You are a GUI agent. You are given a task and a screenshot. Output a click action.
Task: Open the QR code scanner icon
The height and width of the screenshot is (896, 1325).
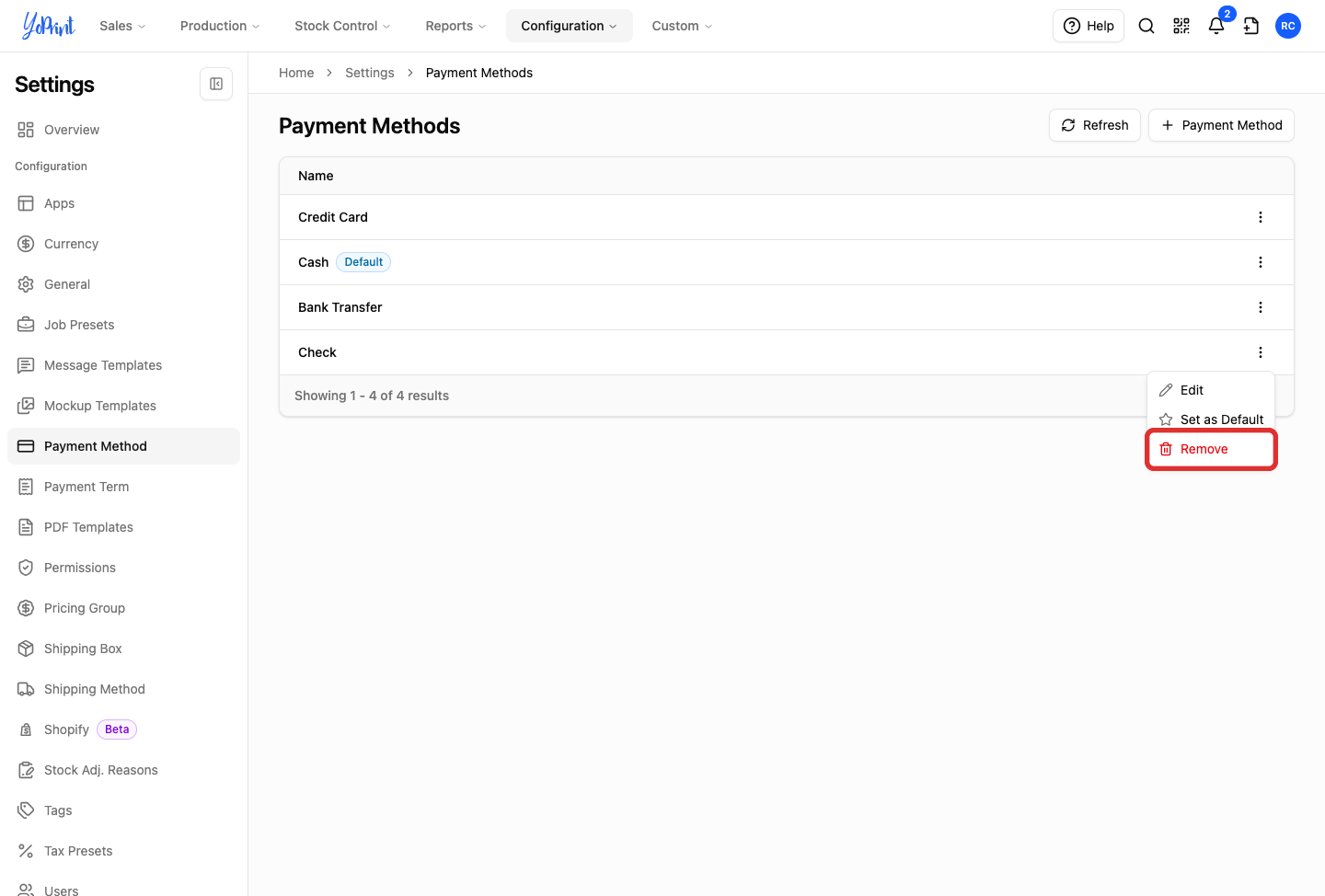(1181, 26)
